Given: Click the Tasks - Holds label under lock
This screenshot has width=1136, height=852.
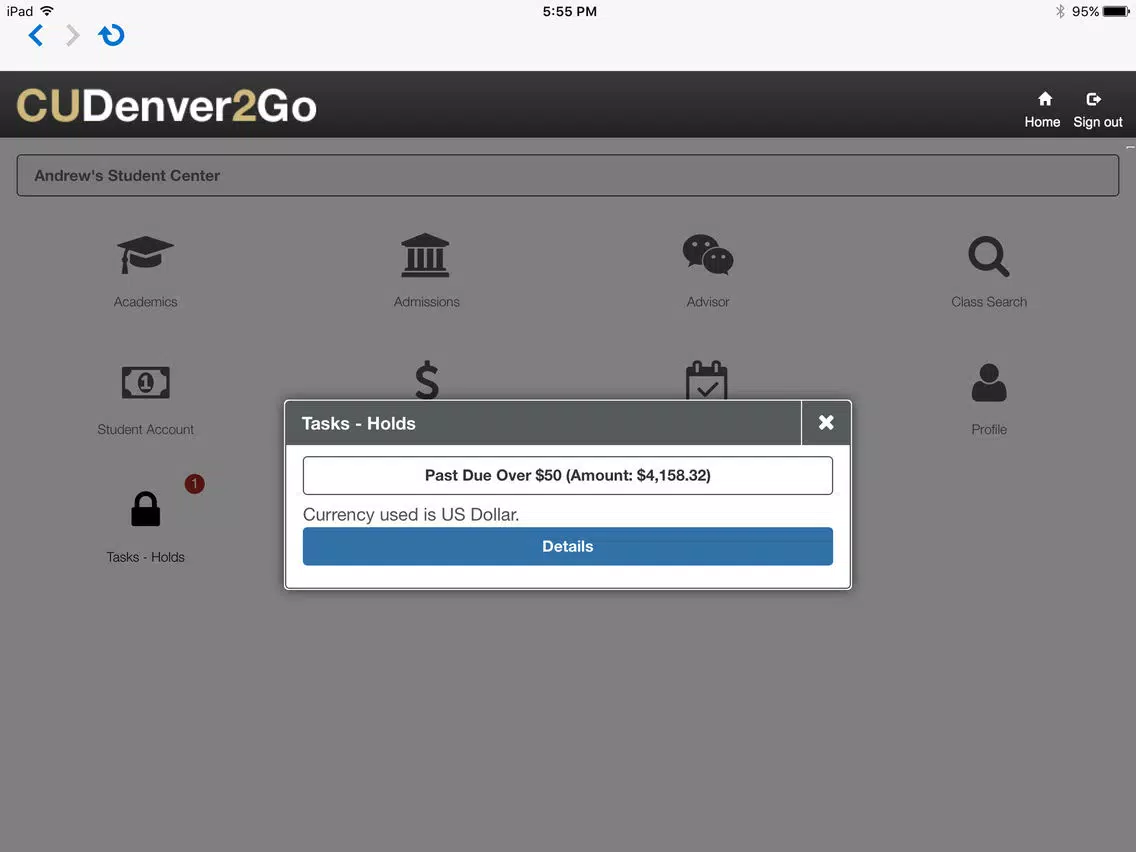Looking at the screenshot, I should tap(146, 557).
